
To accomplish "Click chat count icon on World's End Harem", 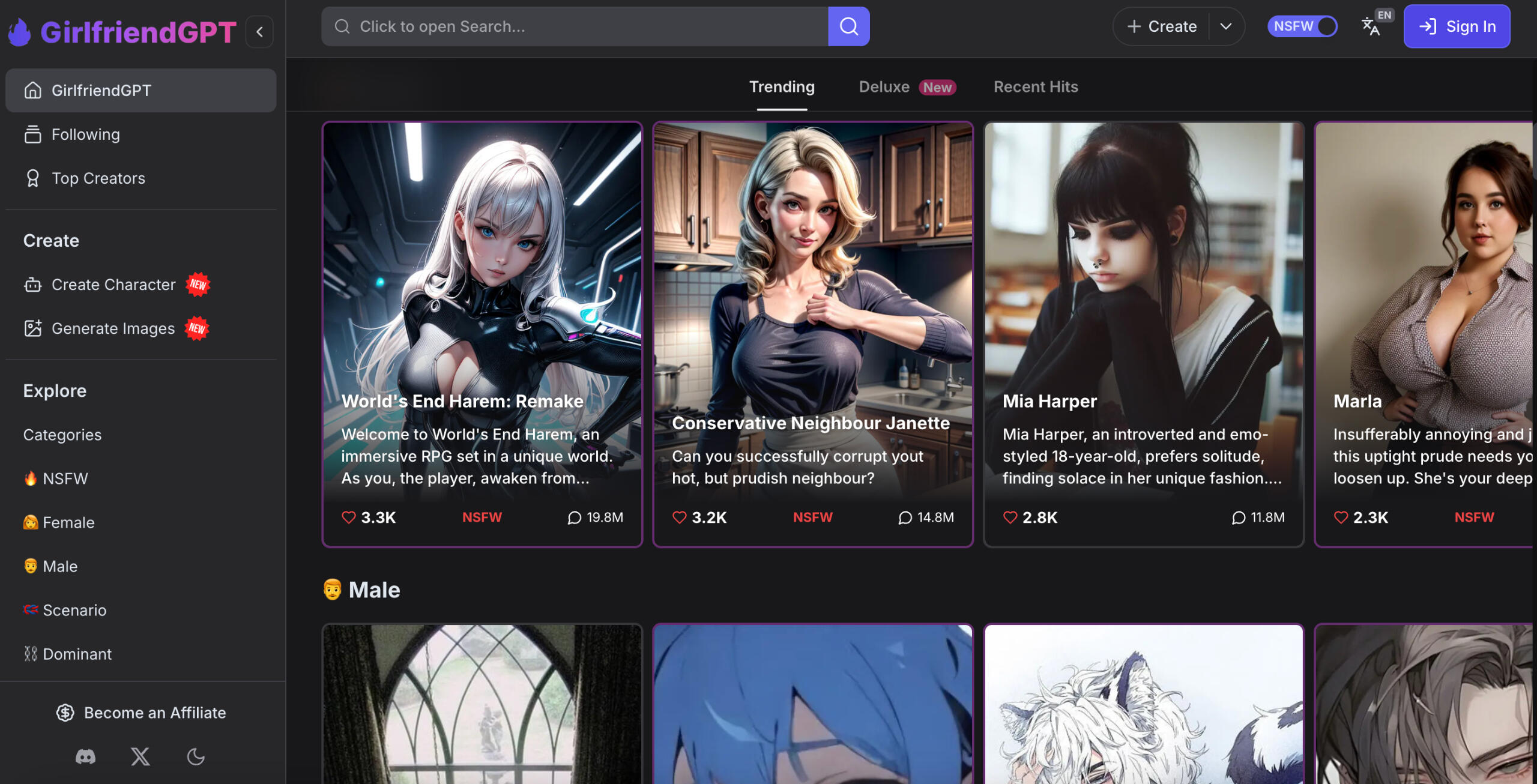I will (x=575, y=517).
